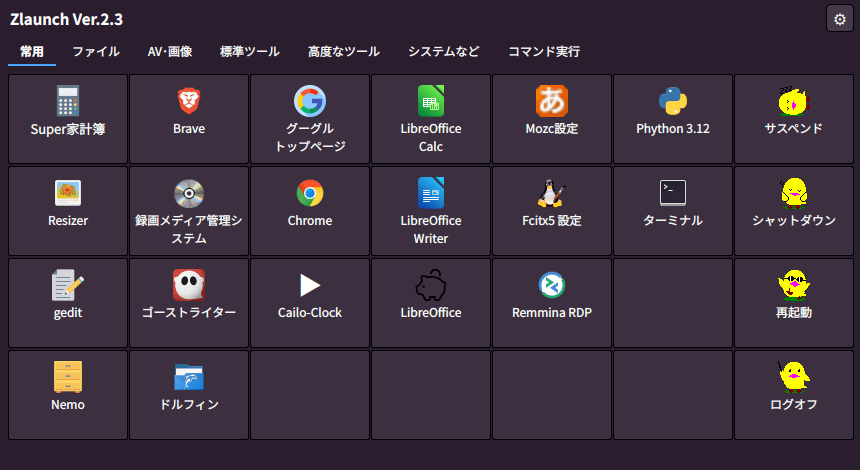Open LibreOffice Writer icon
The image size is (860, 470).
click(x=431, y=193)
